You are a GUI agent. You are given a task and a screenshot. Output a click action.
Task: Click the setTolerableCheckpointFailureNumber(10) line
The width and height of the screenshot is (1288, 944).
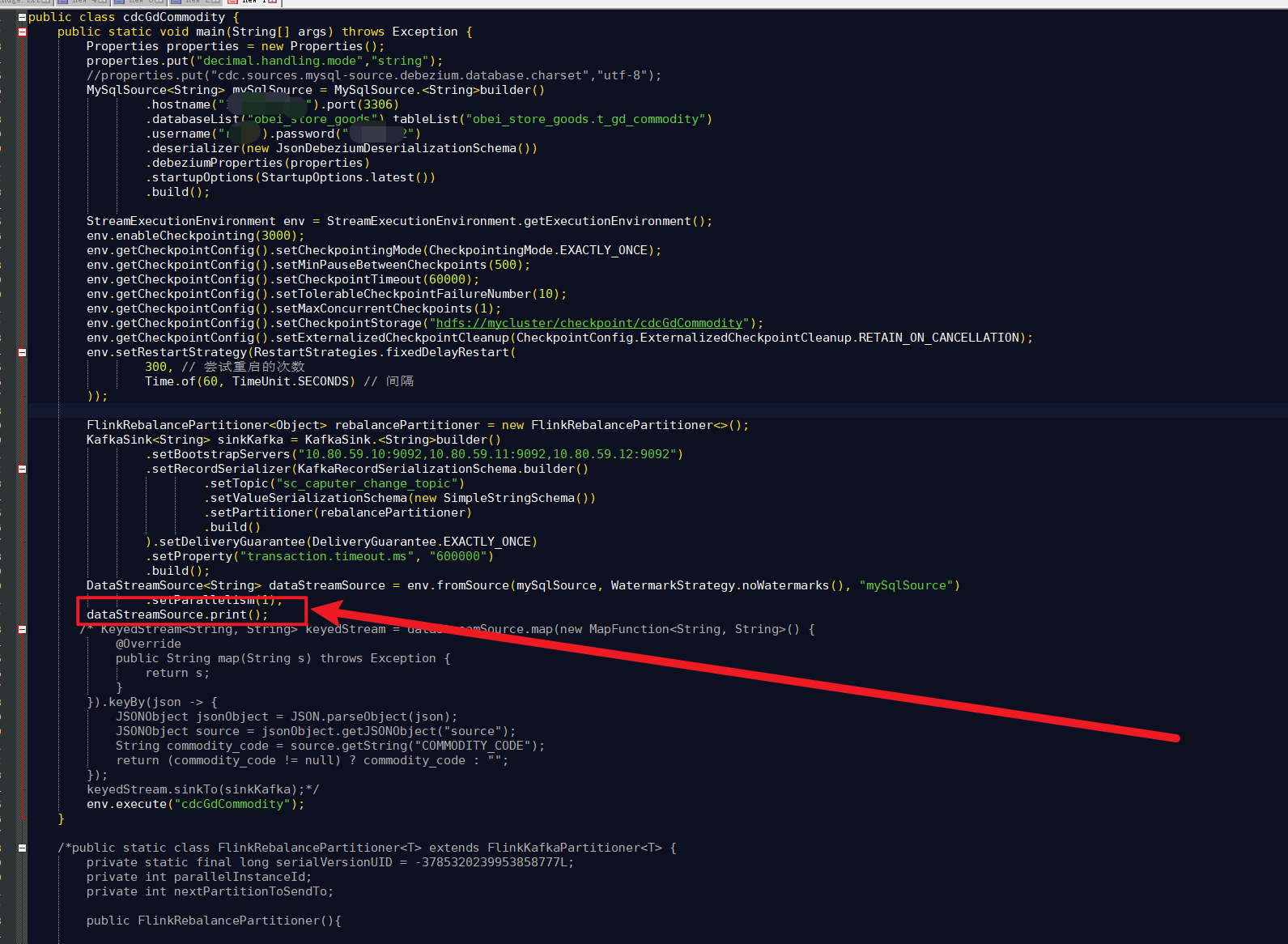click(x=327, y=294)
